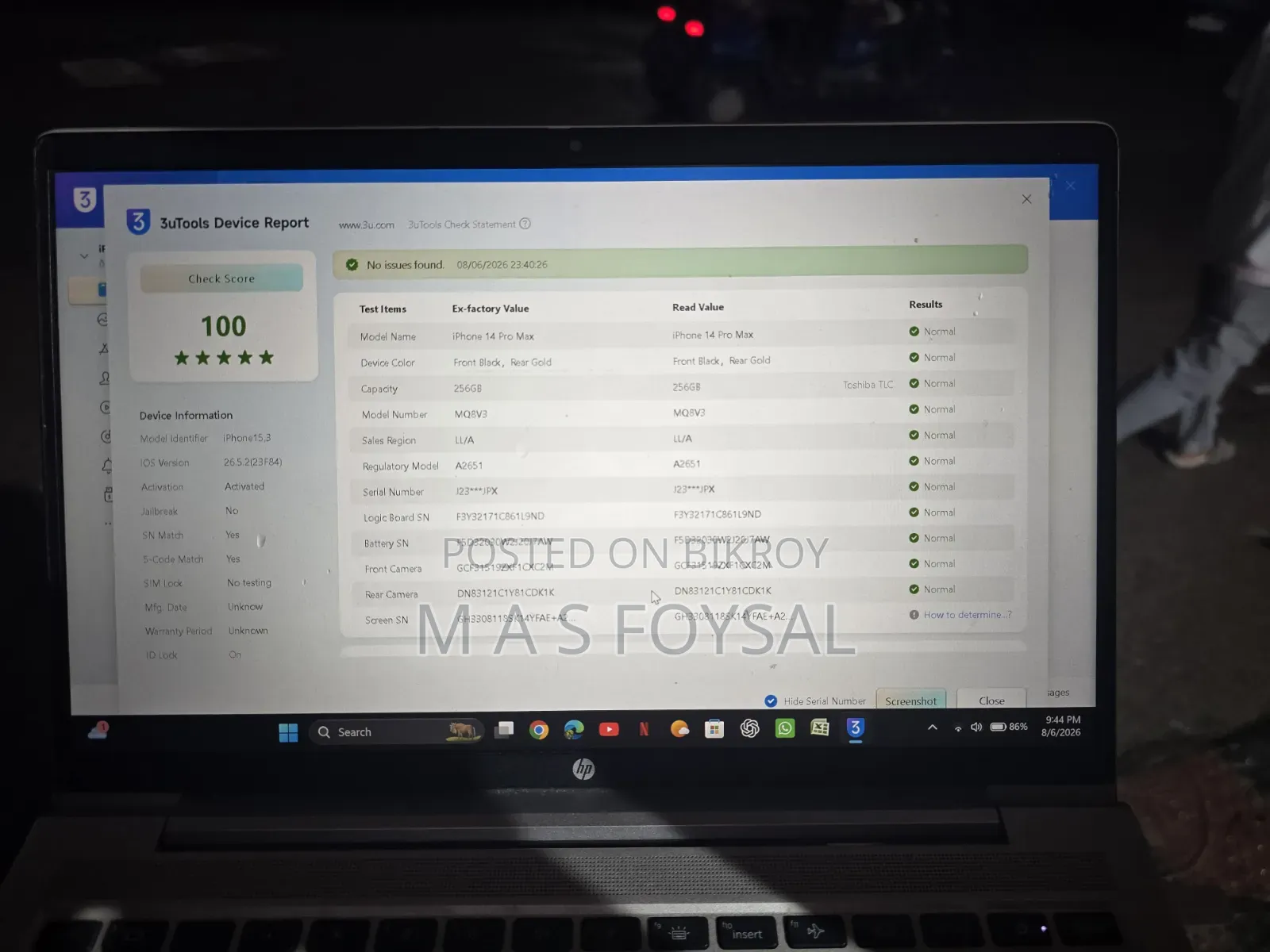Click the Results column header
This screenshot has width=1270, height=952.
(x=926, y=305)
